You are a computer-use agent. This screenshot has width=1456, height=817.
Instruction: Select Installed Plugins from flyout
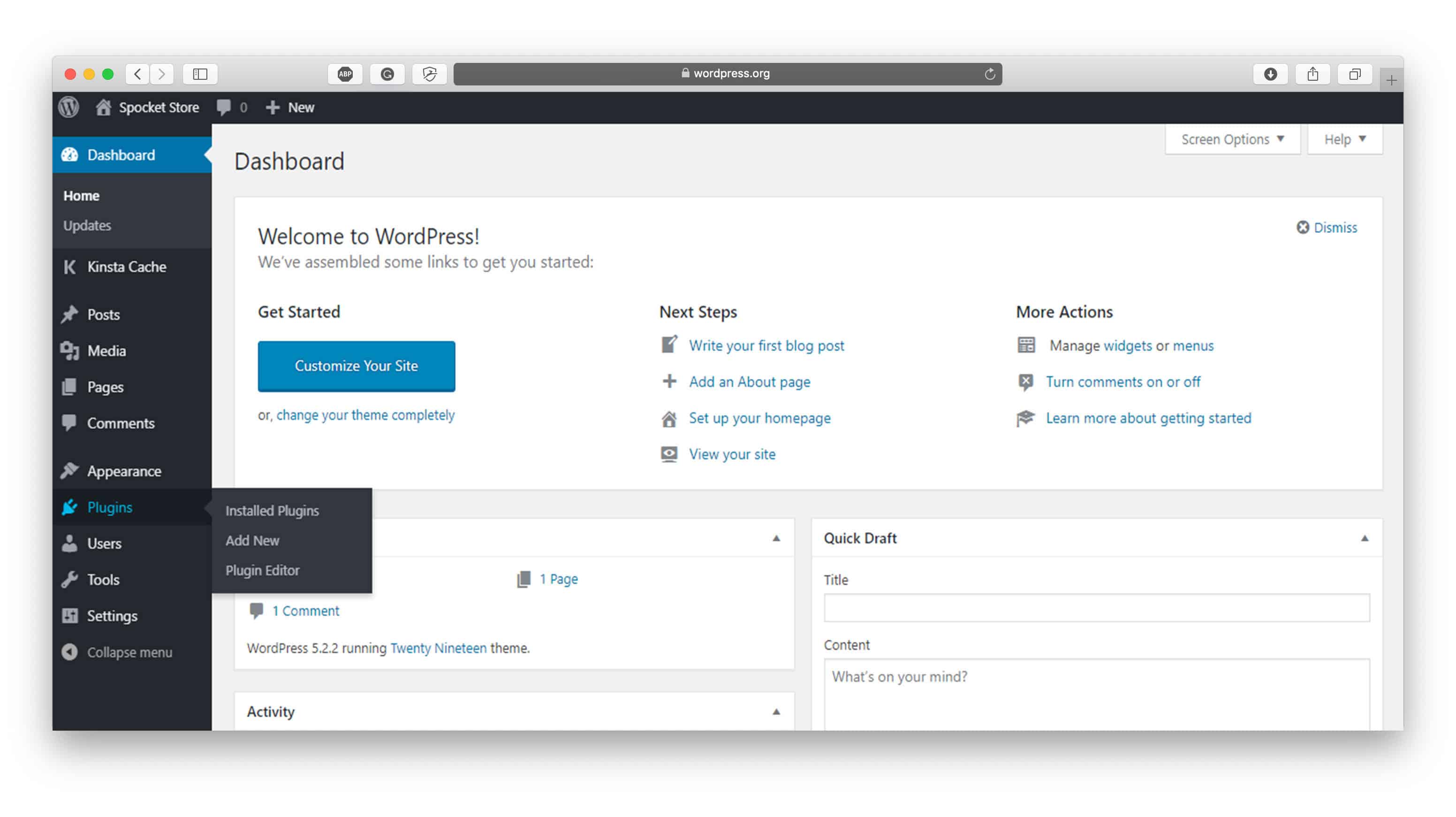coord(272,511)
